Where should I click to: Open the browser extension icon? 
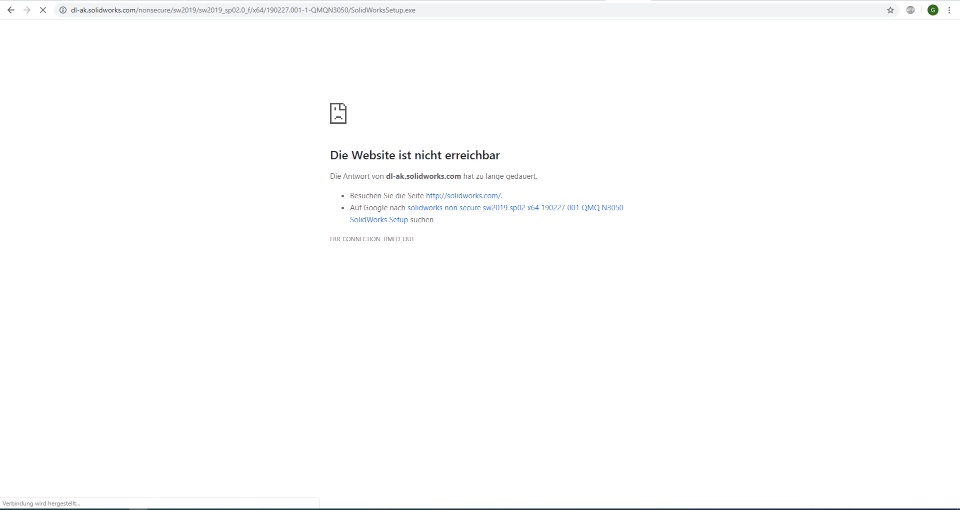(x=910, y=10)
